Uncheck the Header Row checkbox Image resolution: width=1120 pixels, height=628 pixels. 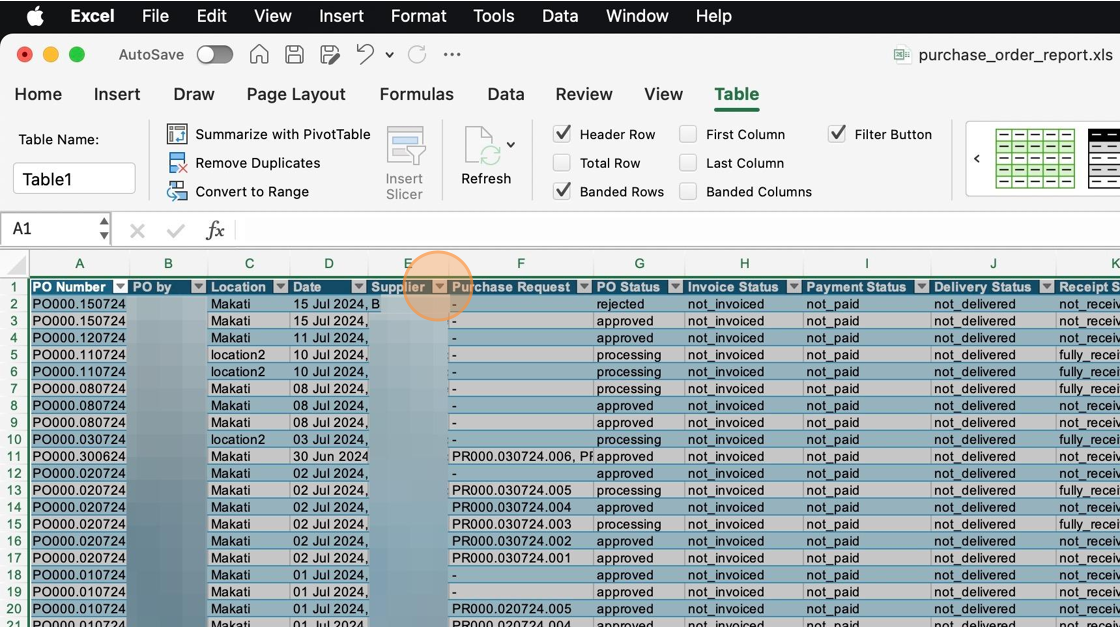point(562,134)
